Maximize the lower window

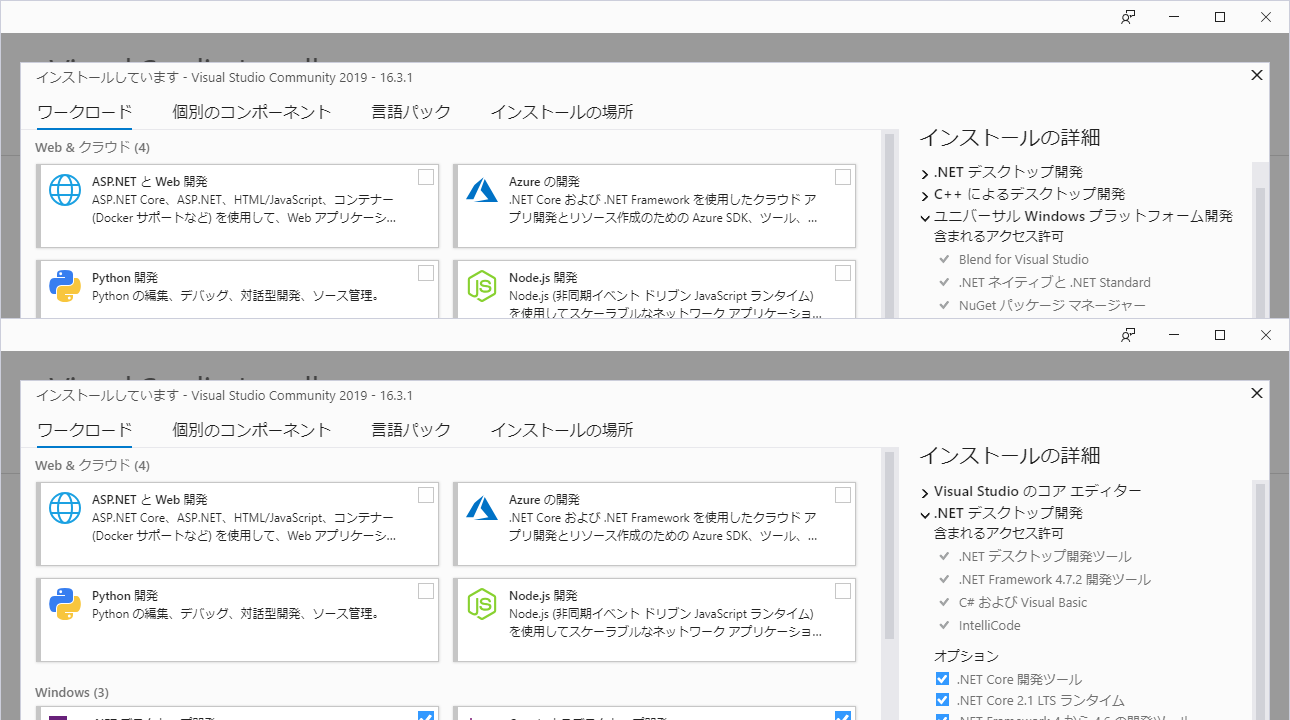(x=1220, y=335)
